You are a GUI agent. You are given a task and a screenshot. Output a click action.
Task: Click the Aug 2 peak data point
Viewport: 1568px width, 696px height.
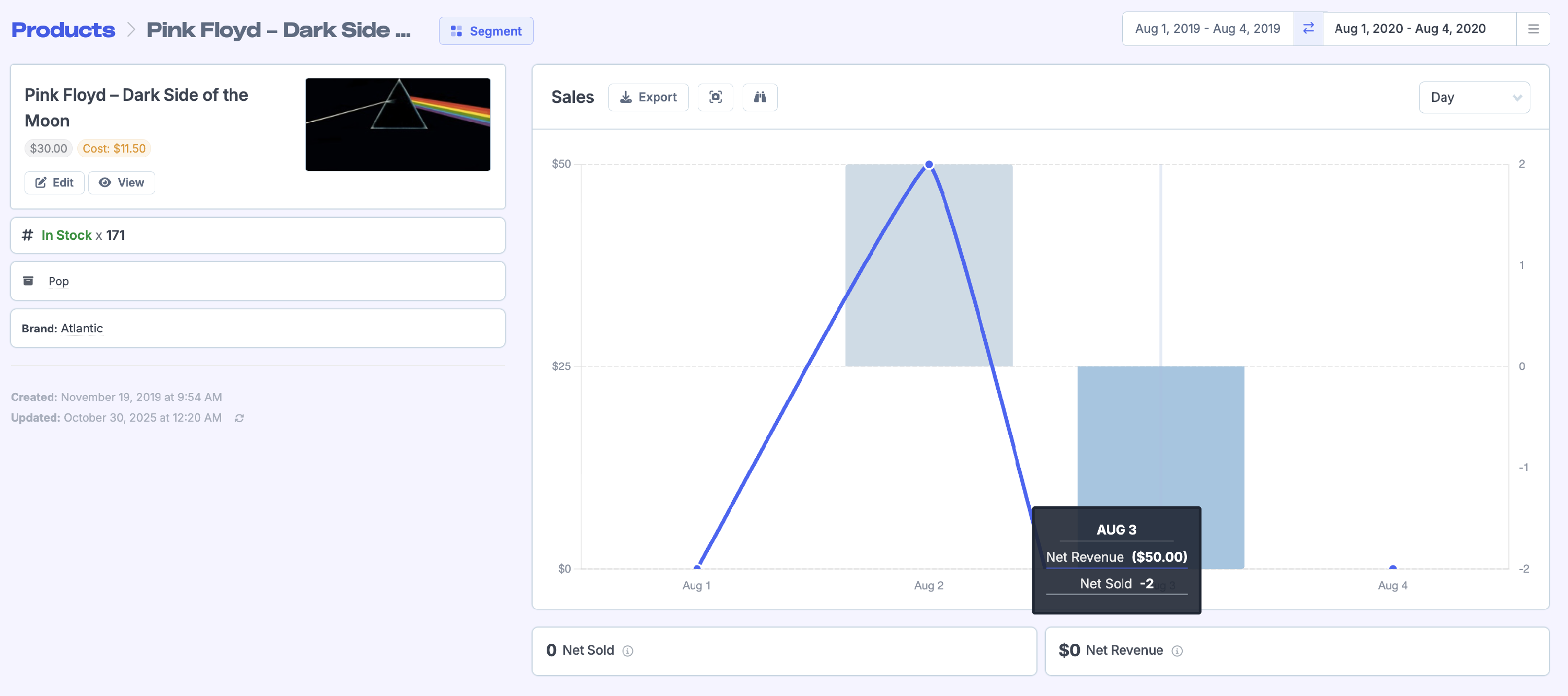928,164
